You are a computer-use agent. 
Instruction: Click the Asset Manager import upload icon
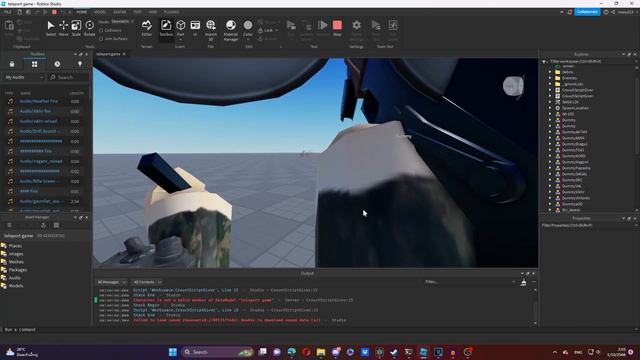[43, 225]
